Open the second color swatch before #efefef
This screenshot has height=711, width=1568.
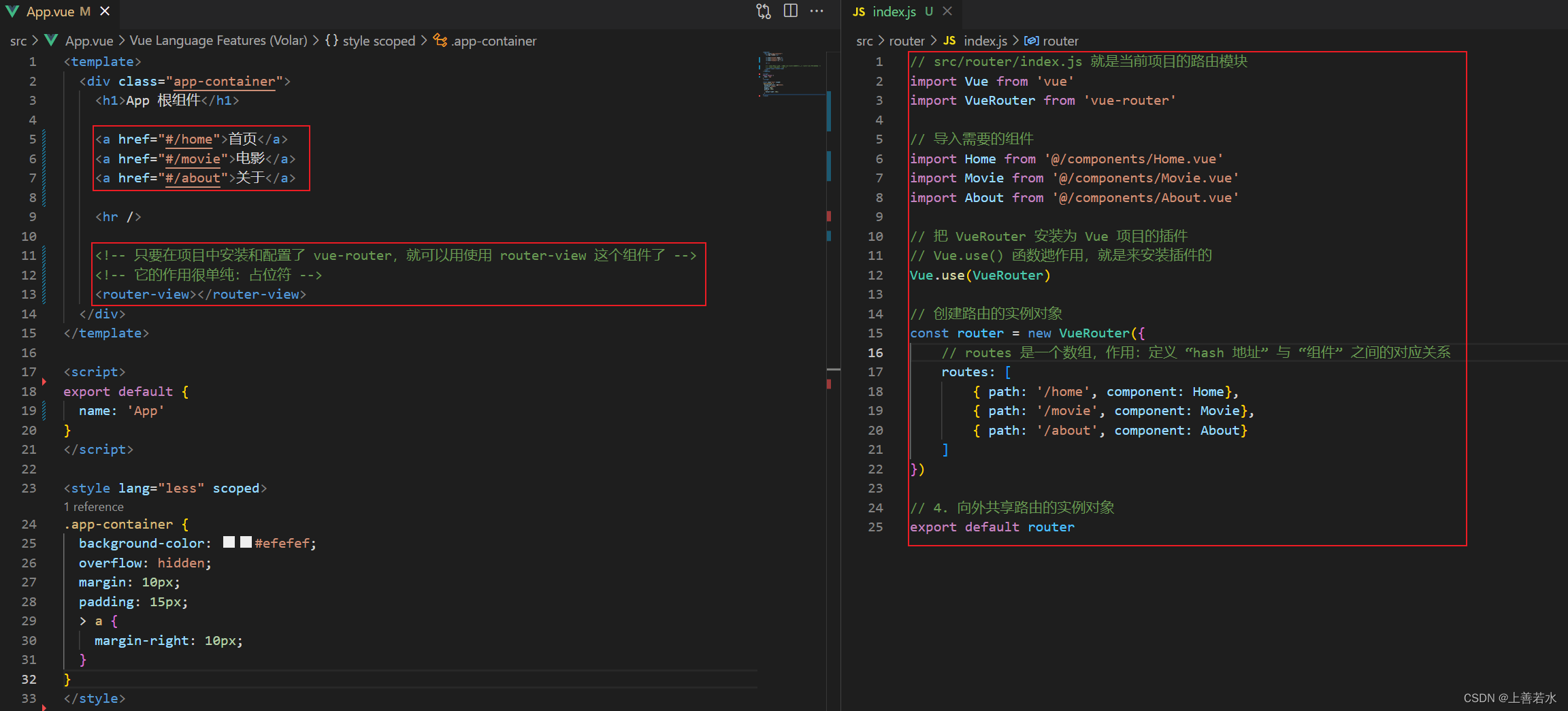click(246, 542)
